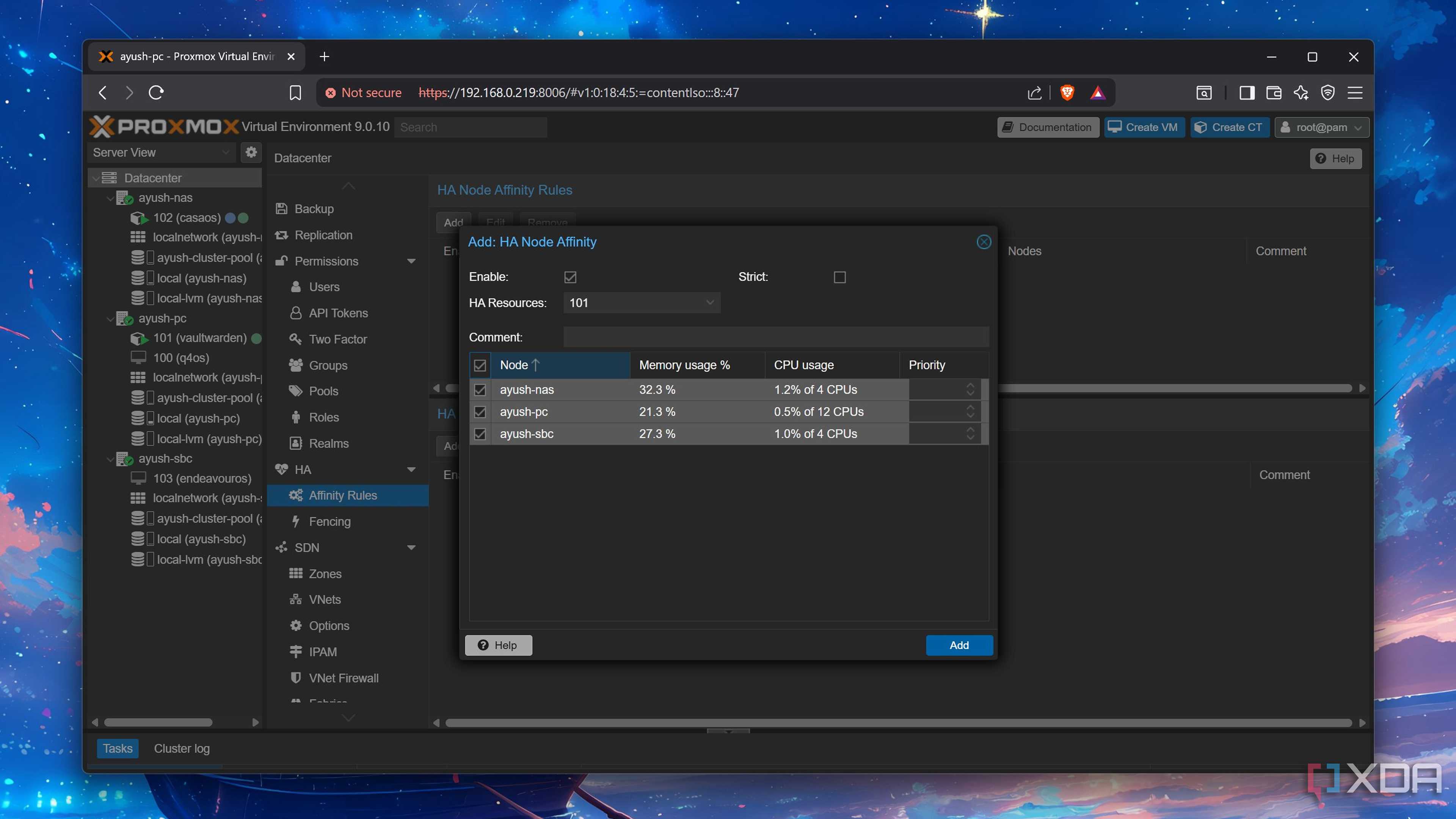
Task: Close the Add HA Node Affinity dialog
Action: [984, 242]
